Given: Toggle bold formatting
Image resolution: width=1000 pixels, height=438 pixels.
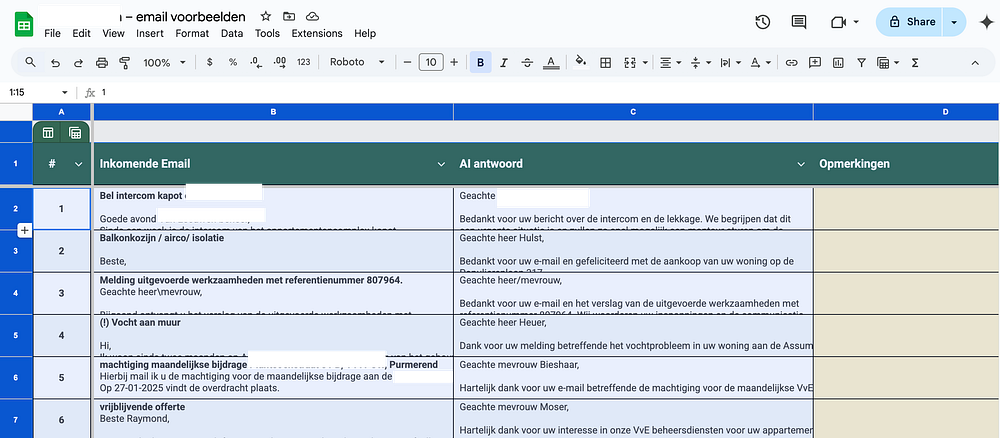Looking at the screenshot, I should coord(480,62).
